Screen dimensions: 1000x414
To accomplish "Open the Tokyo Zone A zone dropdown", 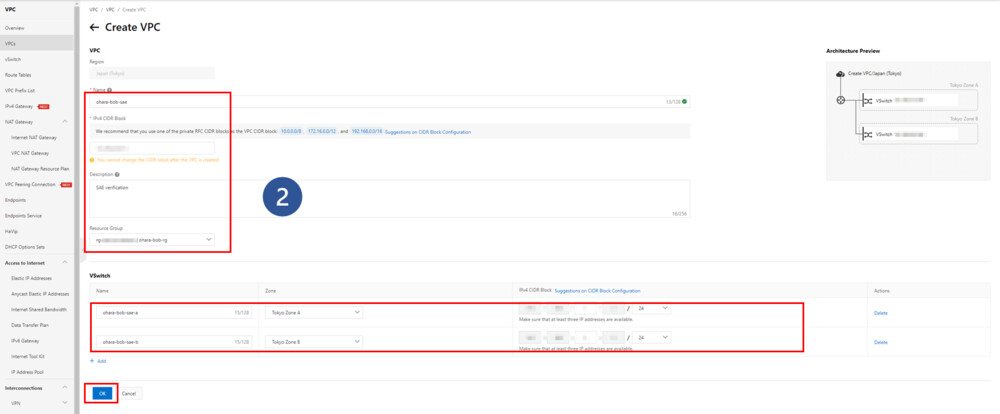I will [314, 313].
